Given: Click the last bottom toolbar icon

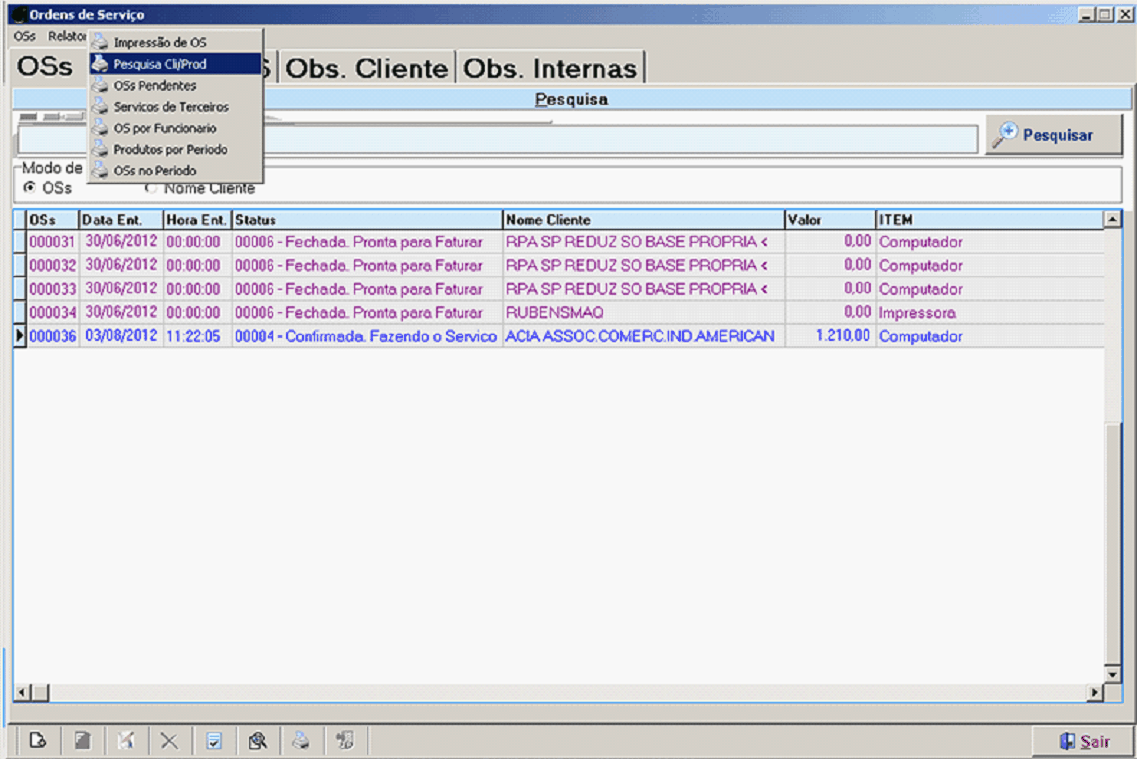Looking at the screenshot, I should coord(345,741).
